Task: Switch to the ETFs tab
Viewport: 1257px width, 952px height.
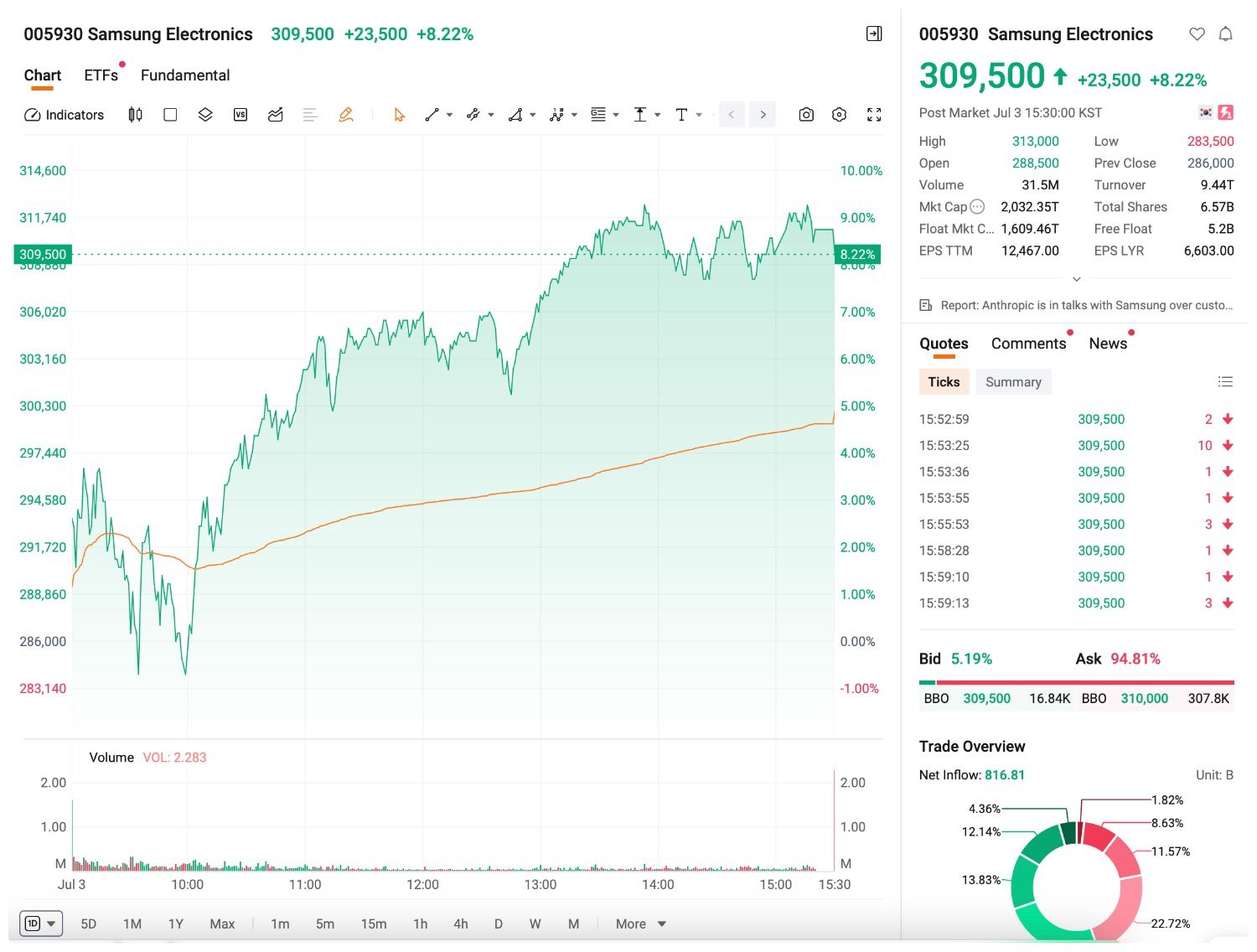Action: tap(101, 75)
